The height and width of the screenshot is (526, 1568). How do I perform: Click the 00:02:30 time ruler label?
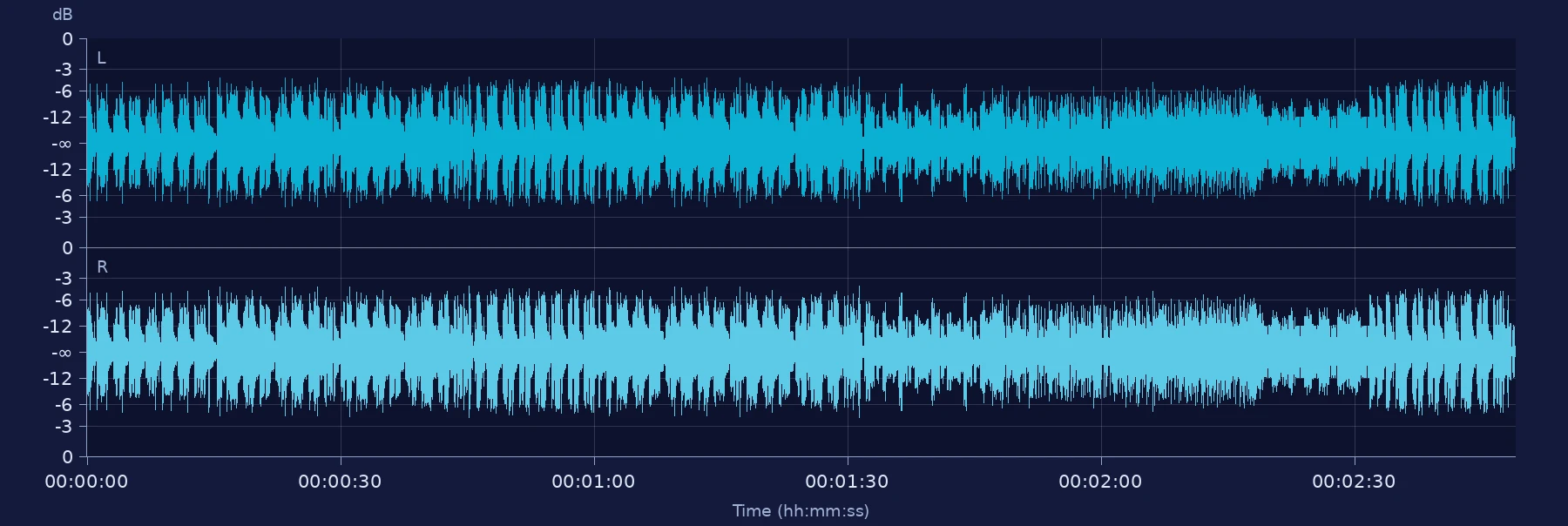[1354, 482]
